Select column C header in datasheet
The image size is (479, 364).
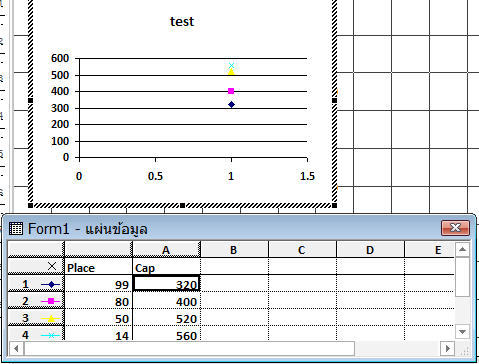[302, 249]
